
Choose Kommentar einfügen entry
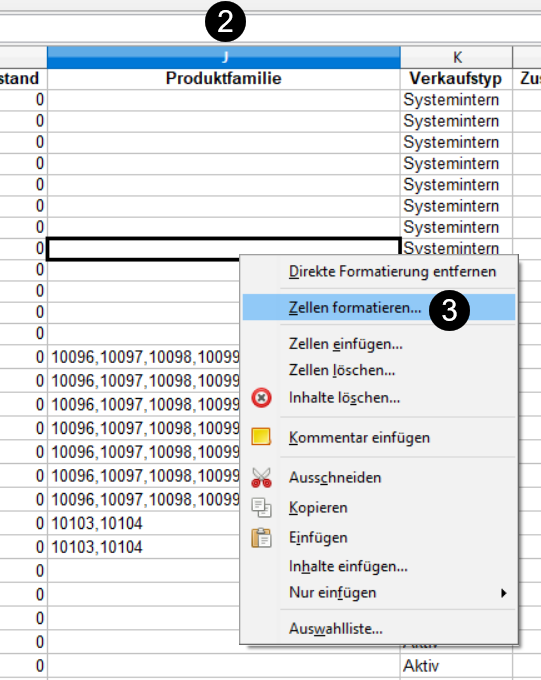pos(359,438)
